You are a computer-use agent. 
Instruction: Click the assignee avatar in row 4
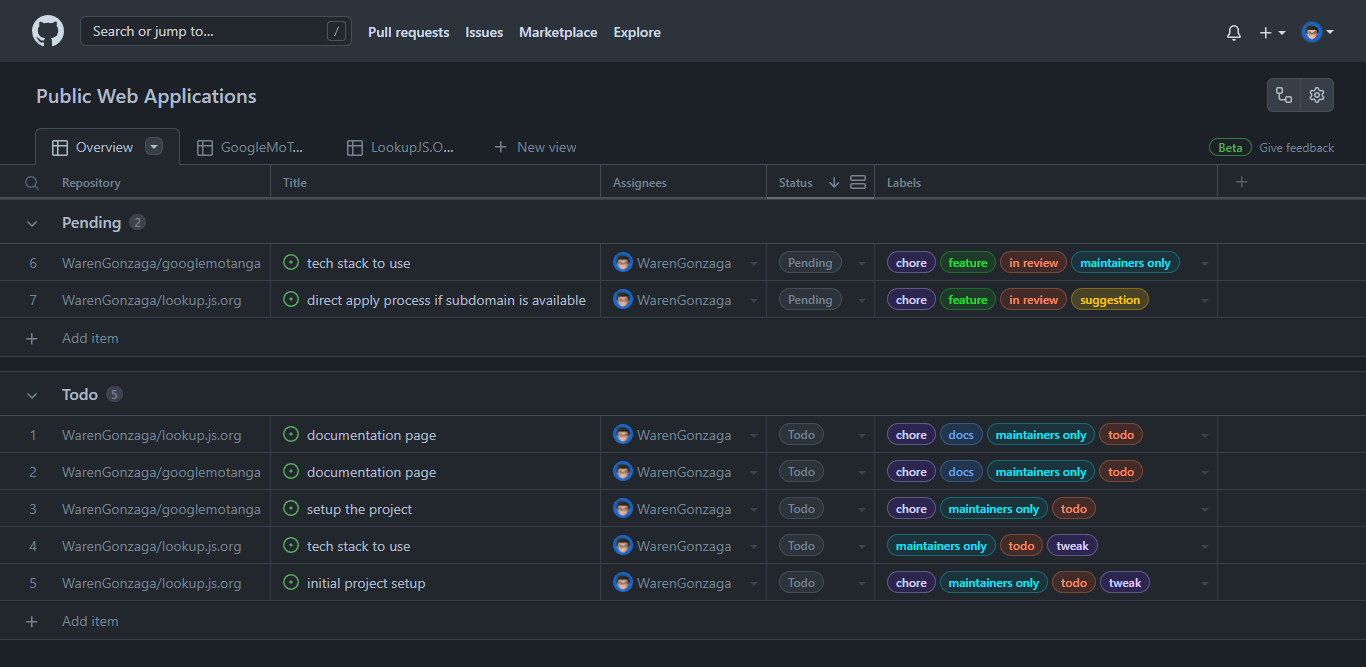[x=623, y=546]
